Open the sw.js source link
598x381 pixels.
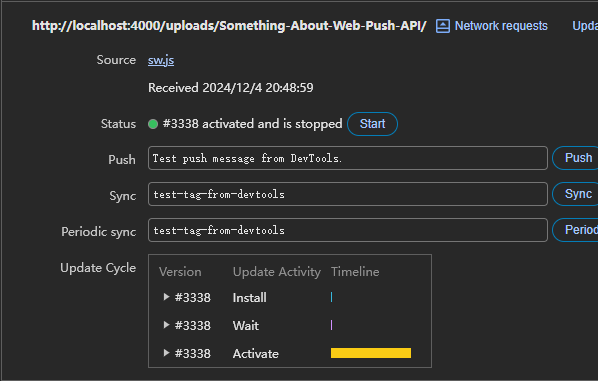point(161,60)
